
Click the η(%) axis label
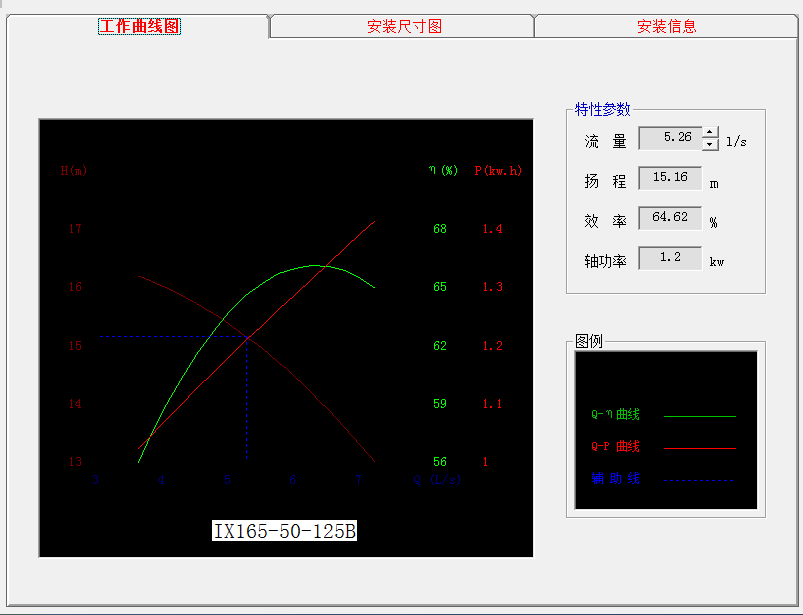[443, 171]
